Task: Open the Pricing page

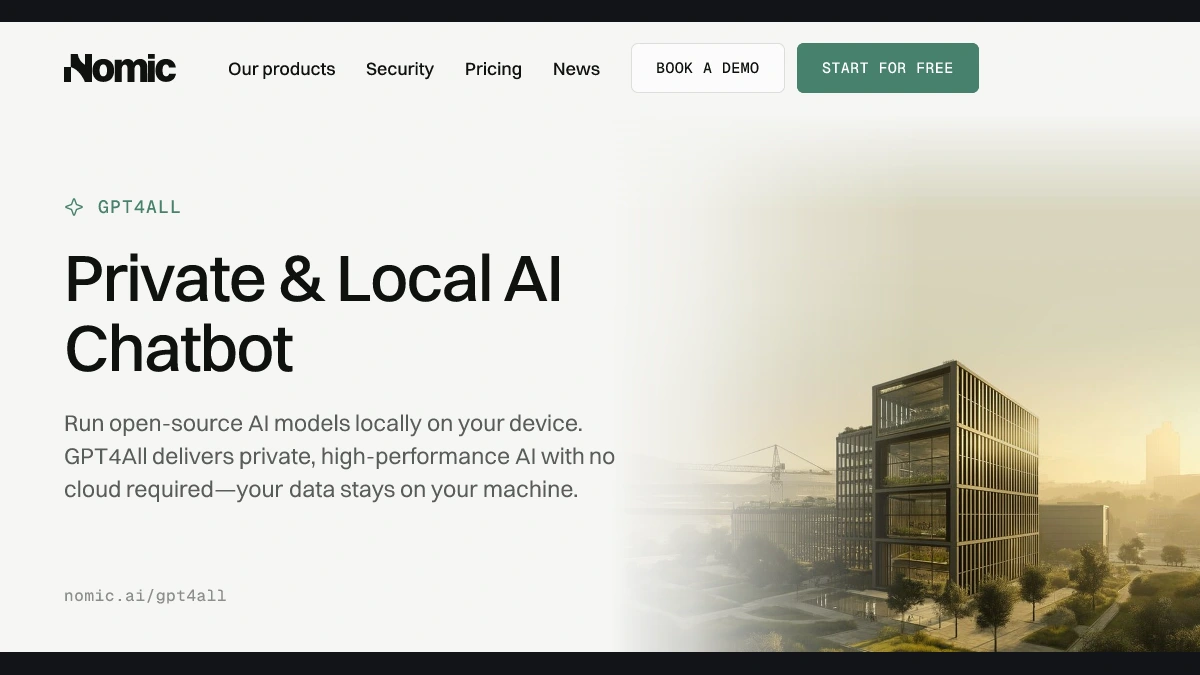Action: 493,69
